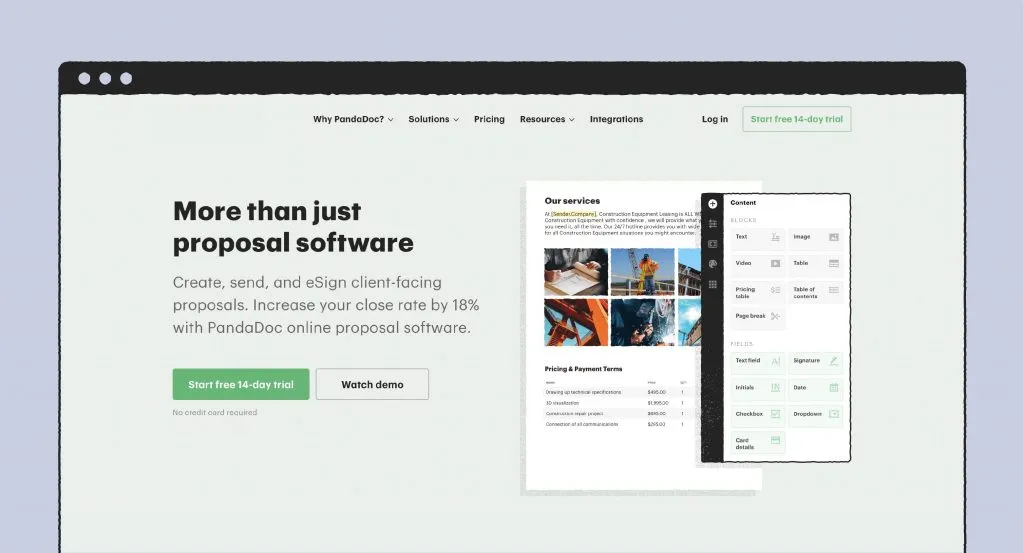Pick the Date field

point(815,388)
